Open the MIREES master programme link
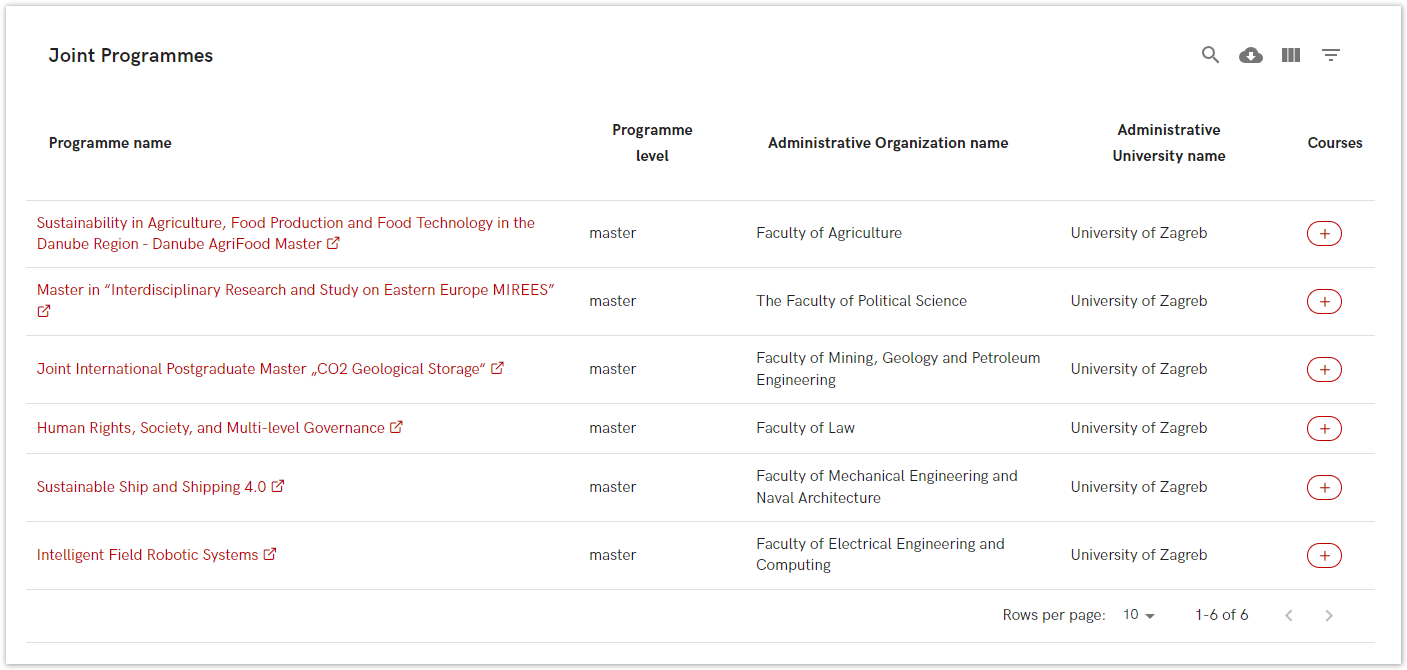Image resolution: width=1407 pixels, height=670 pixels. 295,290
